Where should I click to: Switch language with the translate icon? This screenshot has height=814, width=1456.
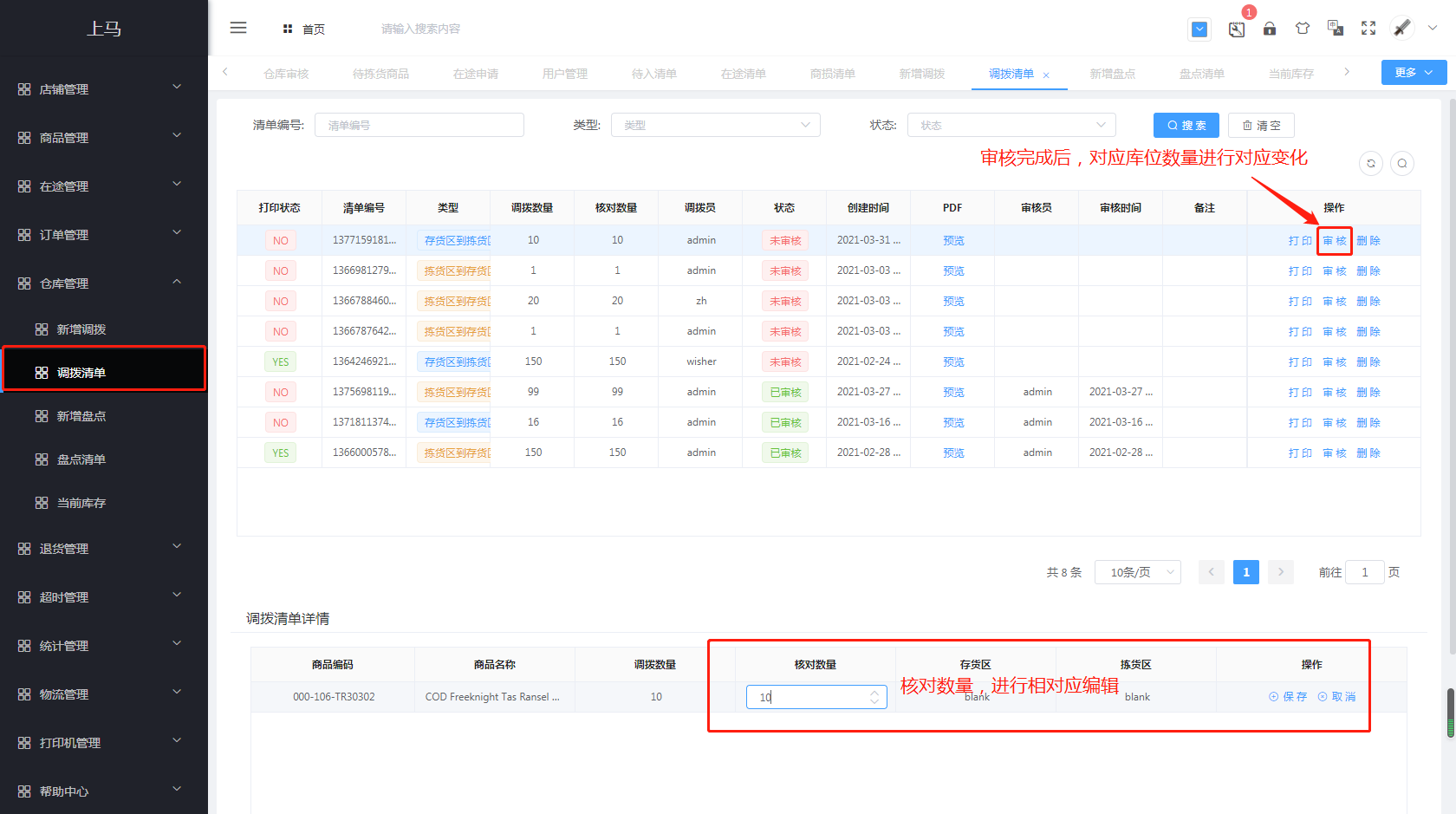pos(1336,29)
